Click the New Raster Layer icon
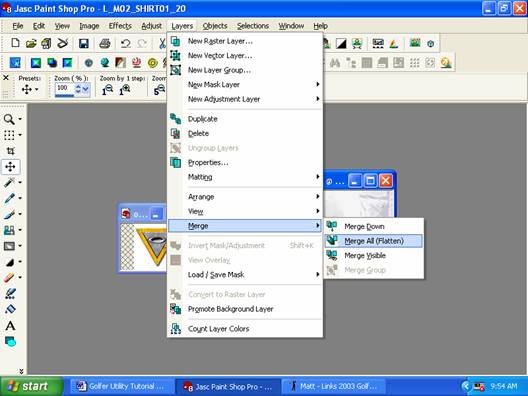528x396 pixels. (175, 41)
